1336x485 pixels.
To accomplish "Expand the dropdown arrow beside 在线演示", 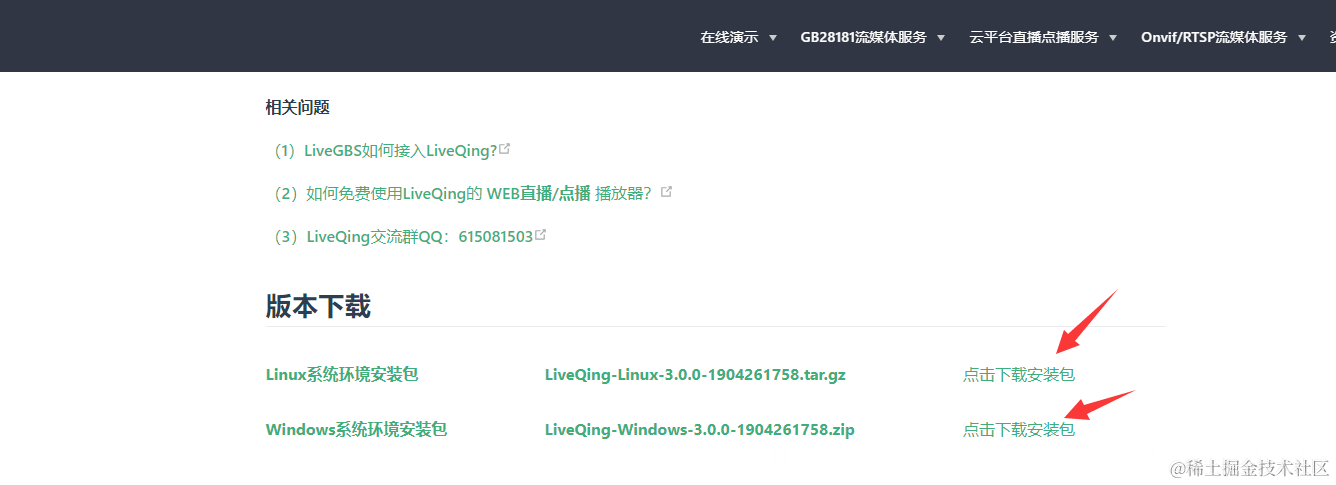I will [x=772, y=38].
